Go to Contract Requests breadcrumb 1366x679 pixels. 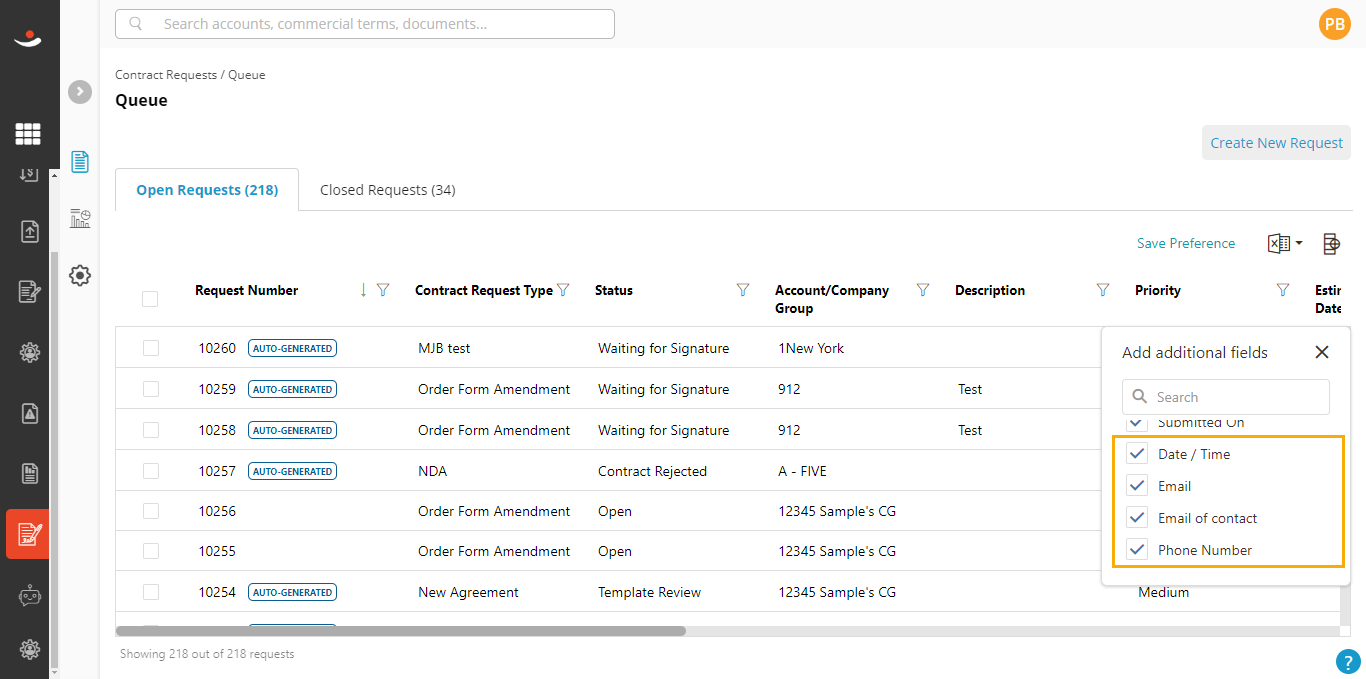click(166, 75)
